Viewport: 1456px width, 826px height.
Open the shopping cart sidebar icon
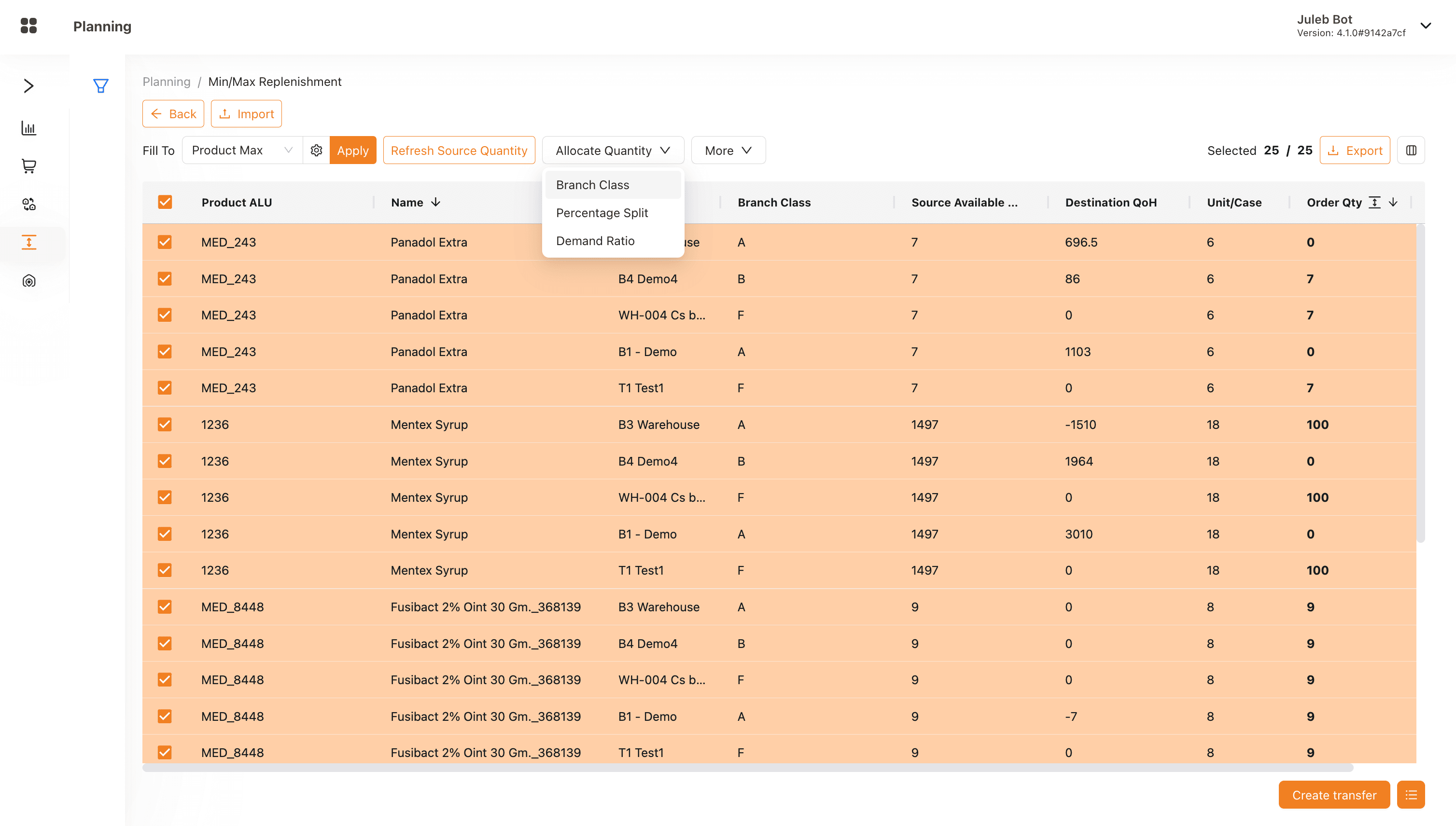pyautogui.click(x=28, y=166)
